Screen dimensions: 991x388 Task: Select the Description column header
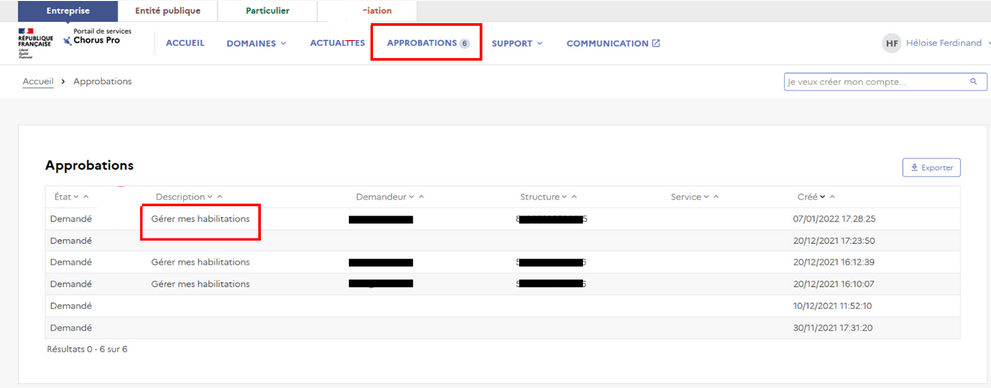180,197
